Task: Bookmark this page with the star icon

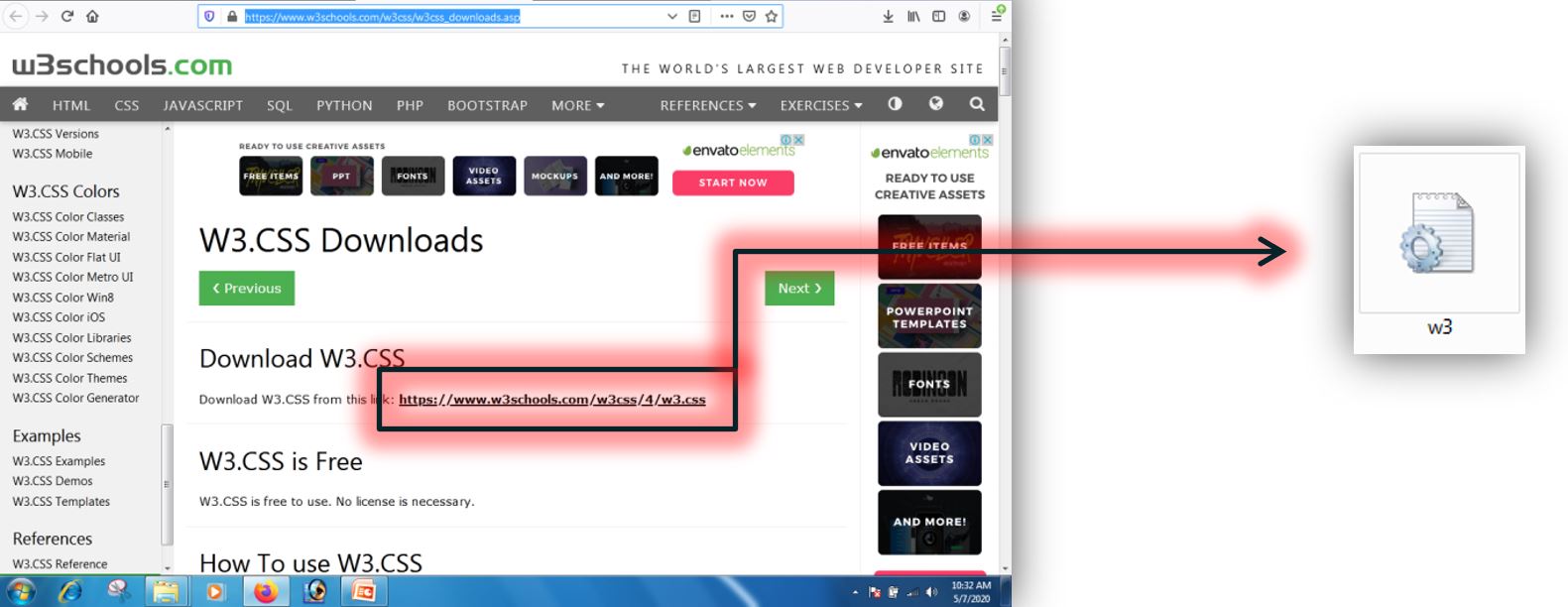Action: pyautogui.click(x=771, y=16)
